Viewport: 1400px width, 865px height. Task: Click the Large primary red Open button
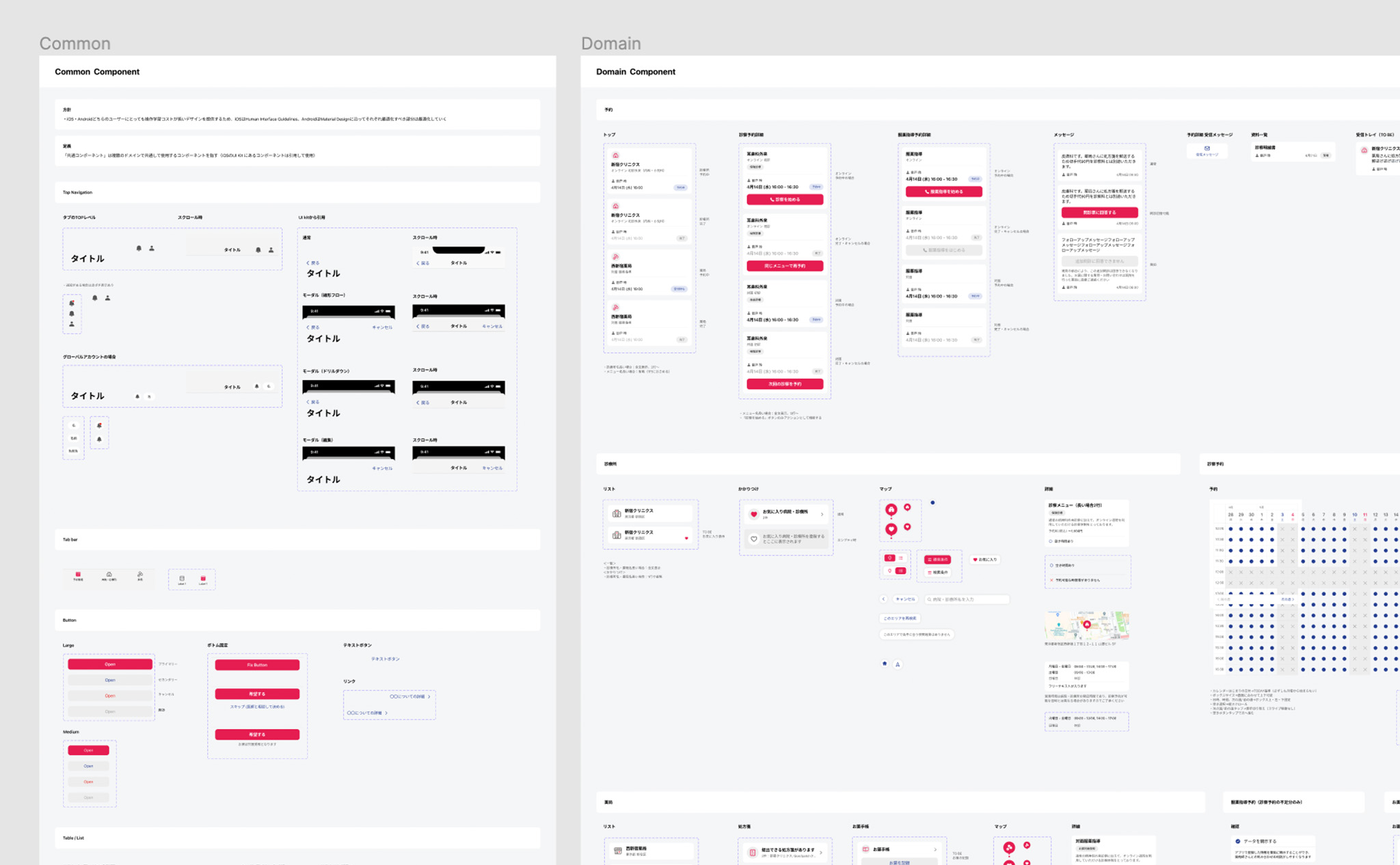(x=110, y=664)
